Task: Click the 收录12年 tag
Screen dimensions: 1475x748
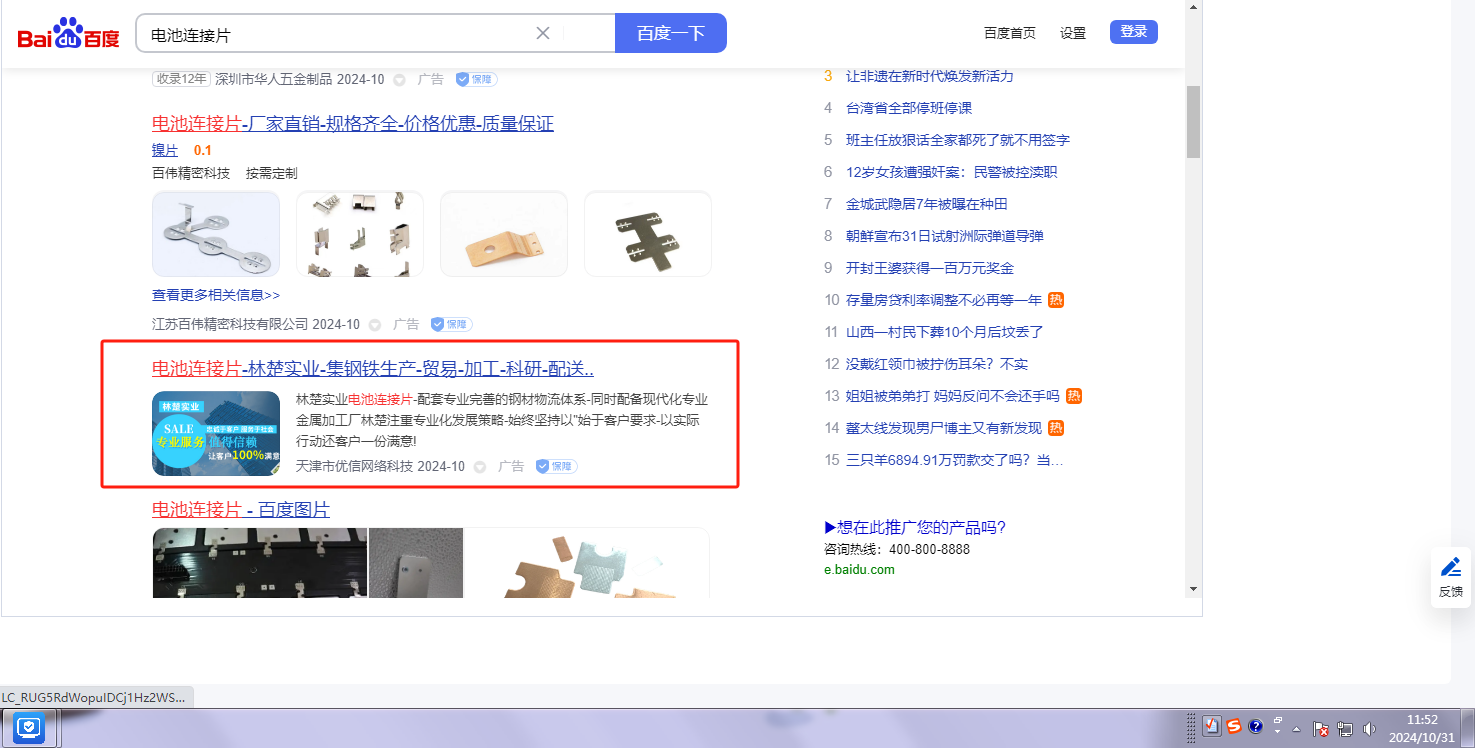Action: coord(181,80)
